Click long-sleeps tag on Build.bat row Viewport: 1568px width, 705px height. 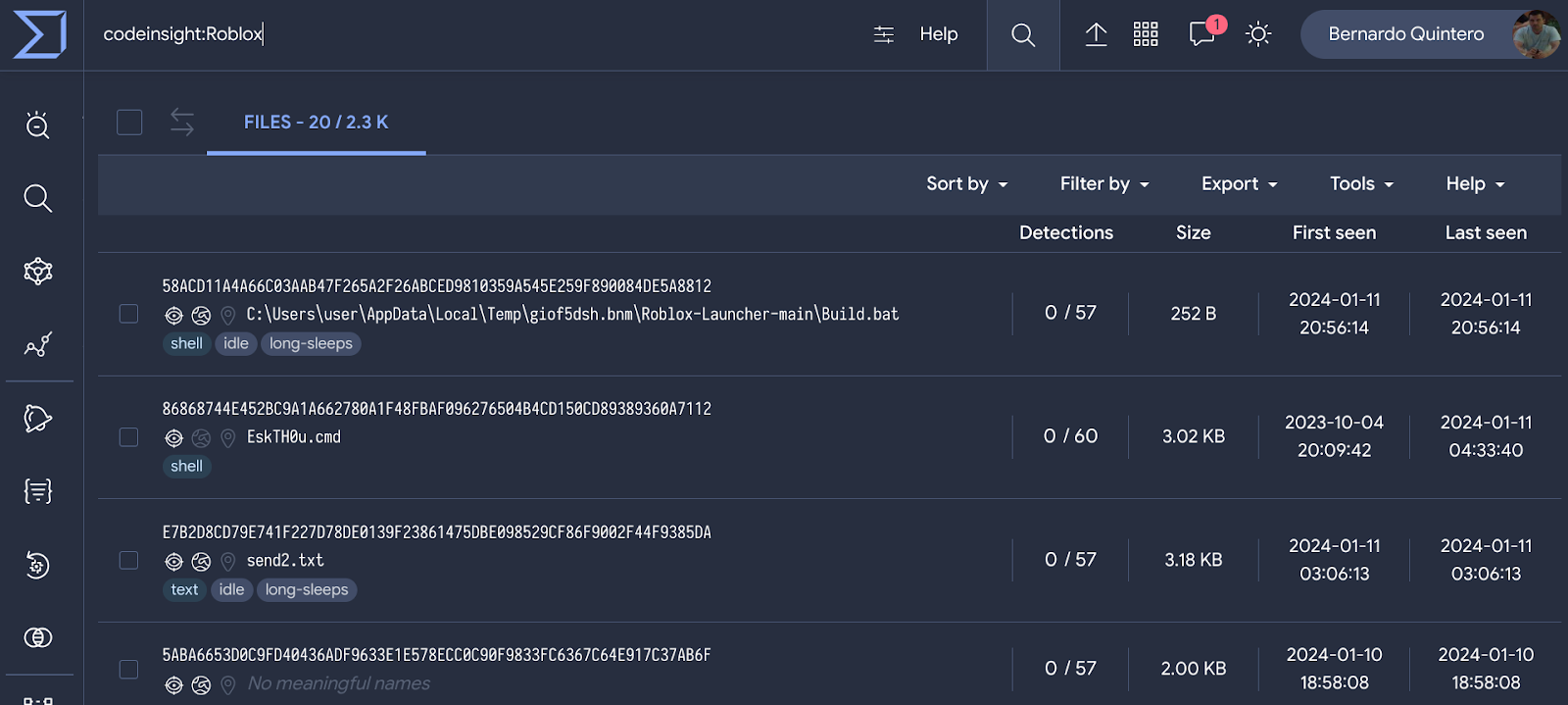click(x=311, y=344)
